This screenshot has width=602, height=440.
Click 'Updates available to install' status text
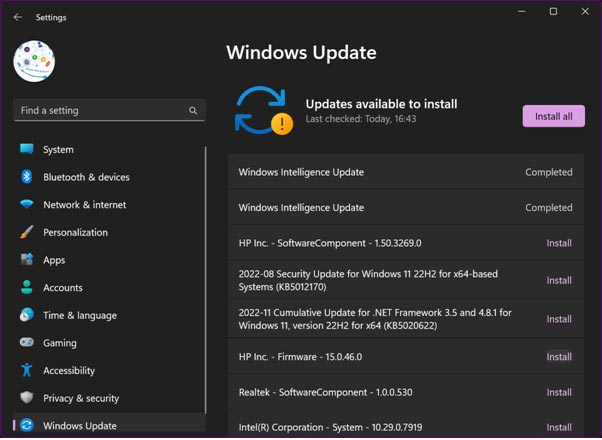[381, 104]
